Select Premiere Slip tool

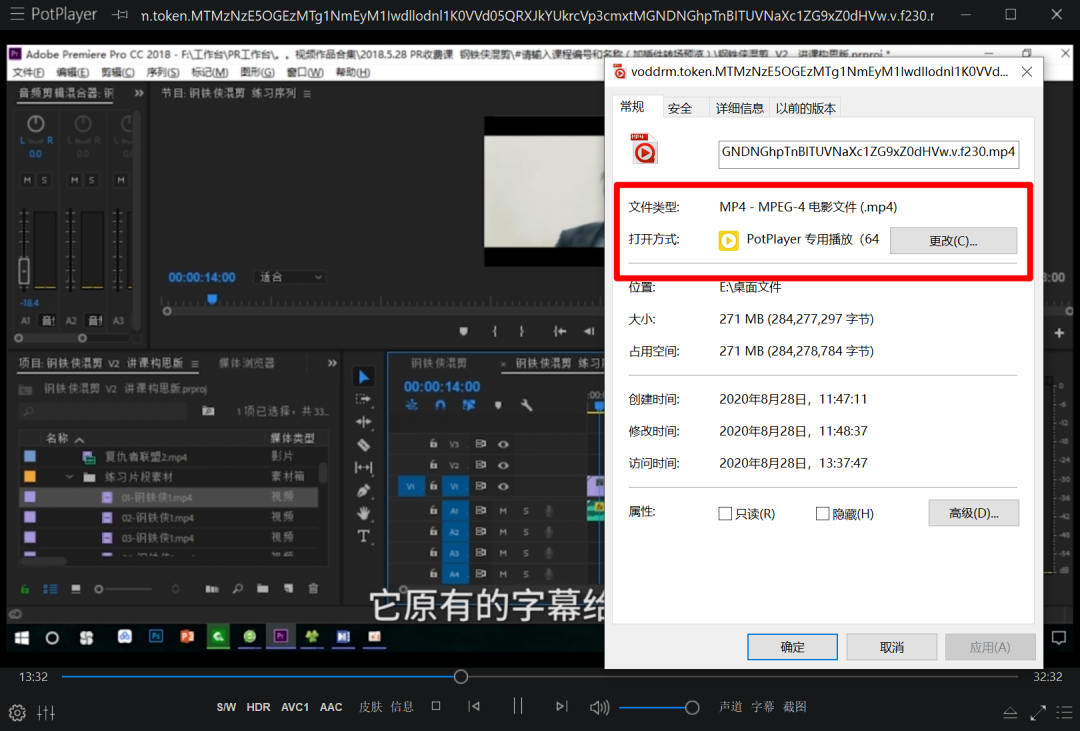tap(363, 468)
